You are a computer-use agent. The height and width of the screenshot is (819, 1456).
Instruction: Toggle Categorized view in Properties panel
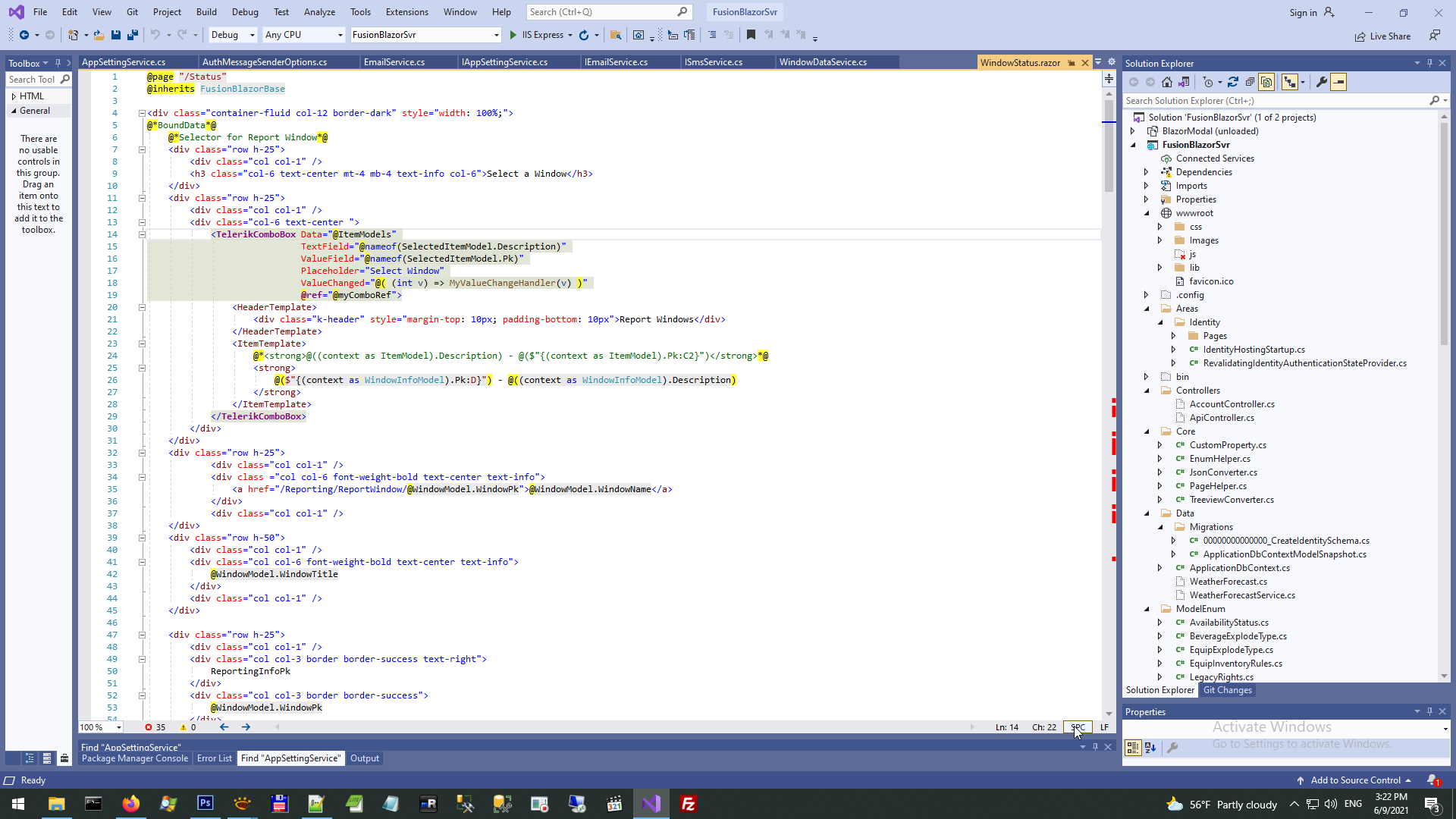click(x=1133, y=748)
